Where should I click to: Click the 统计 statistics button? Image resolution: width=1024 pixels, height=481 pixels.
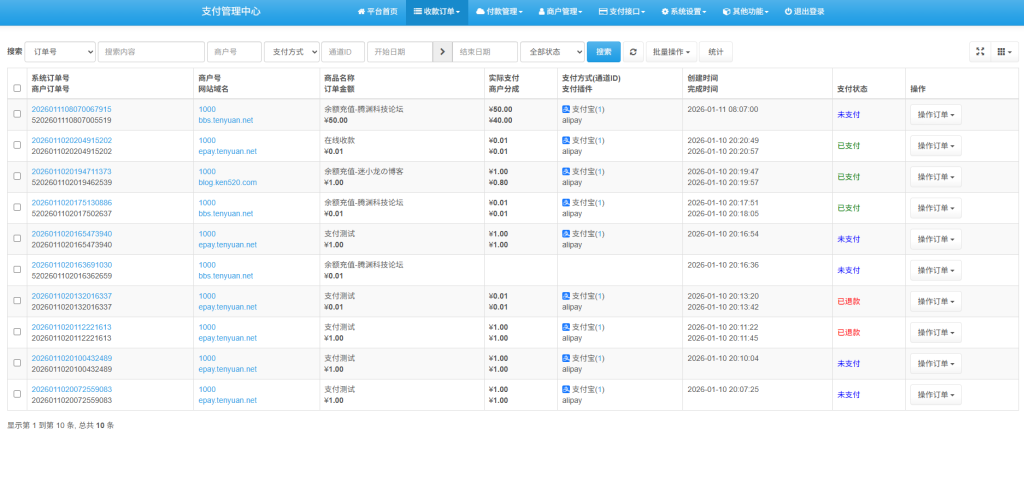(715, 51)
